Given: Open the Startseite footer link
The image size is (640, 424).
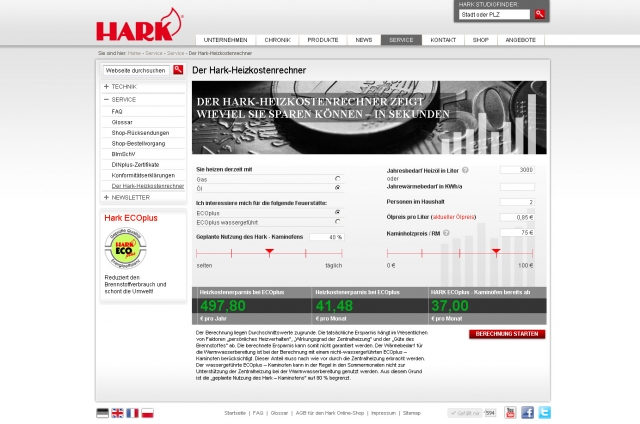Looking at the screenshot, I should point(235,413).
